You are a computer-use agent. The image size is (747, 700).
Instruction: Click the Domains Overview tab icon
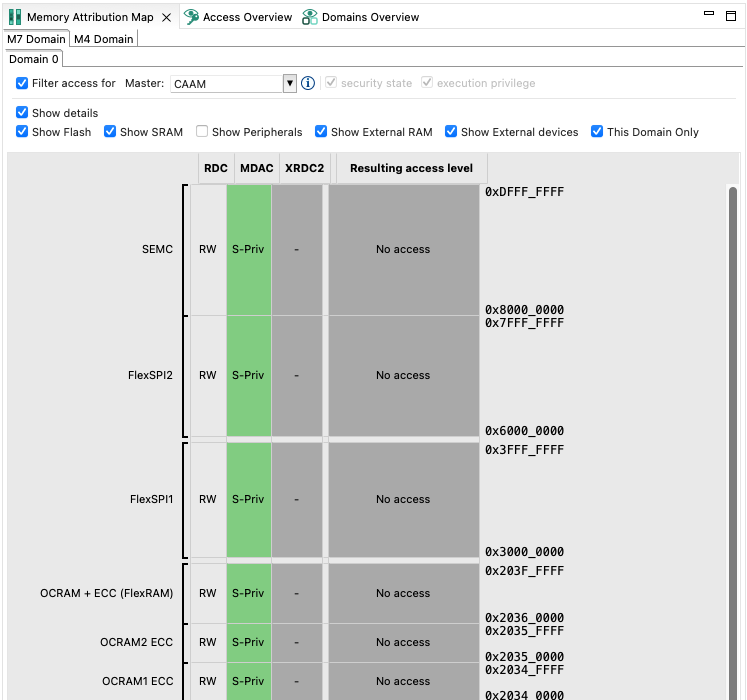click(x=310, y=17)
